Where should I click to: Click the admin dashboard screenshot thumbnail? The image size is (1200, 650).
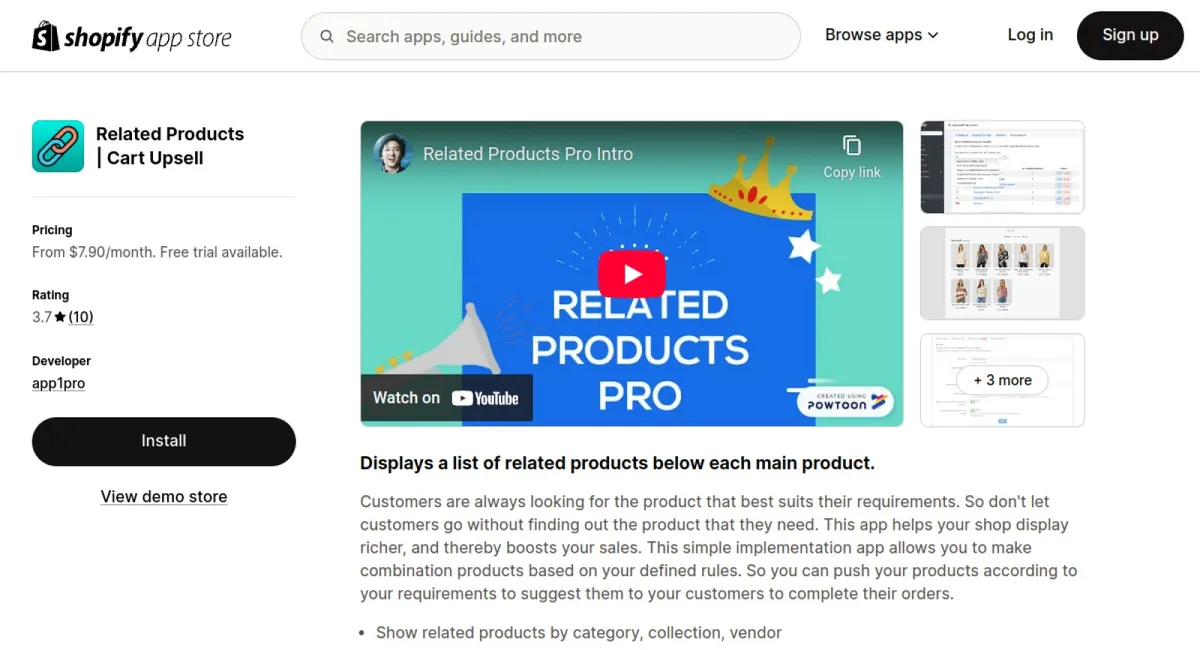point(1002,167)
